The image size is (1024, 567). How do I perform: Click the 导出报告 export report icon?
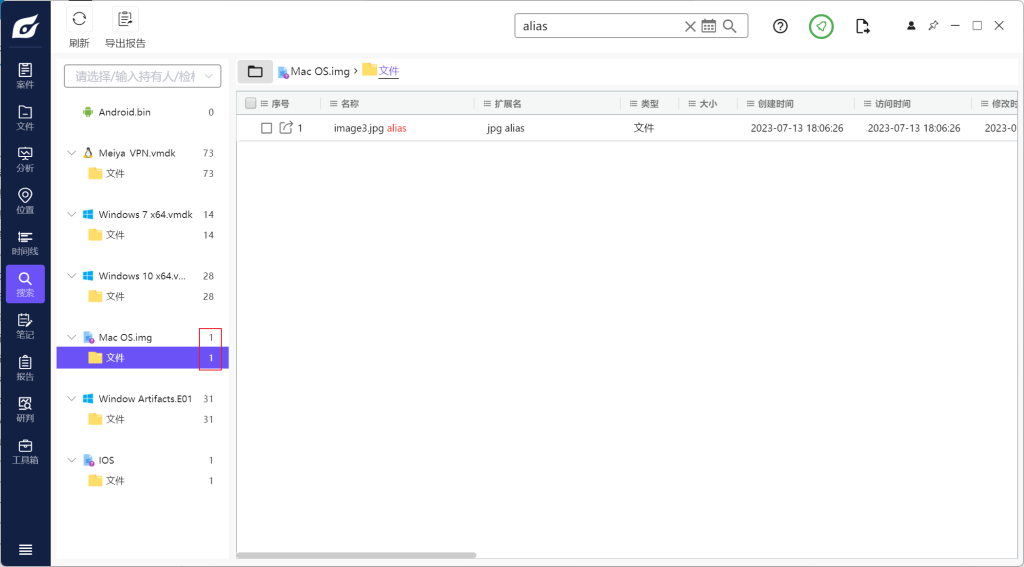click(x=125, y=19)
